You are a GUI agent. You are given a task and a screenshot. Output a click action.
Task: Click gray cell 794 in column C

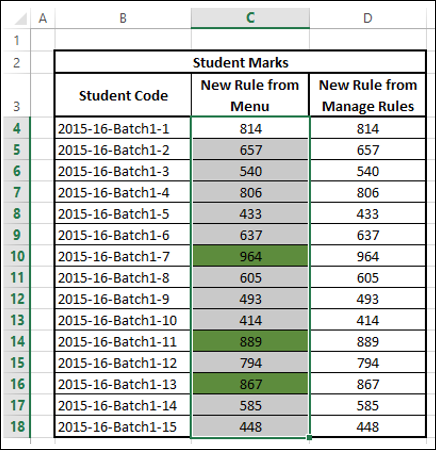[x=250, y=363]
